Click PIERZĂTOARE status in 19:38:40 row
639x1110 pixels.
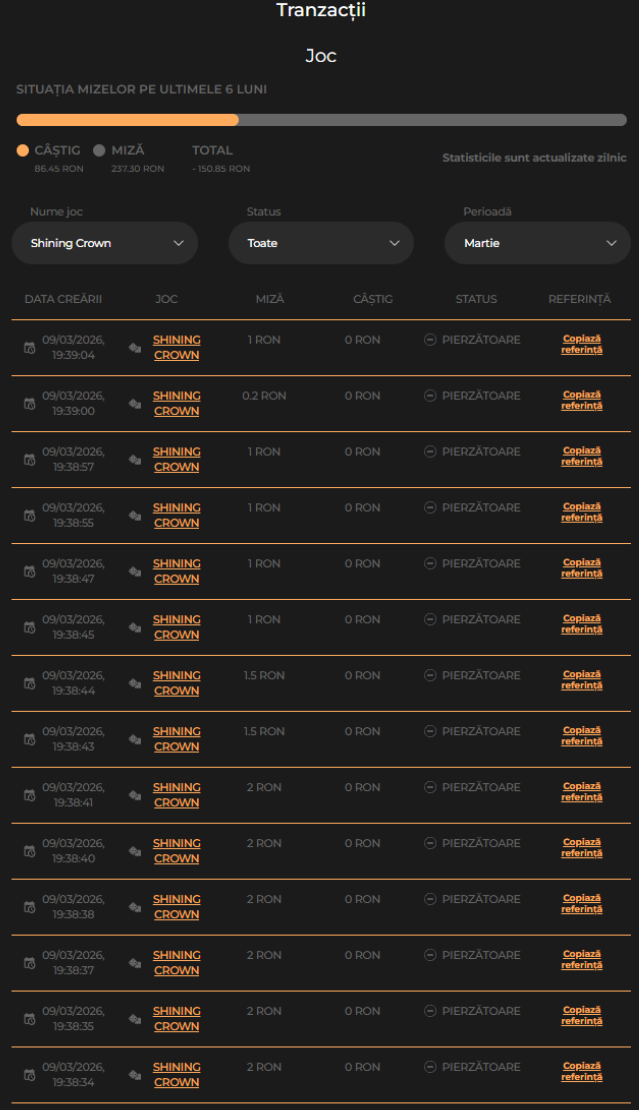(x=481, y=843)
